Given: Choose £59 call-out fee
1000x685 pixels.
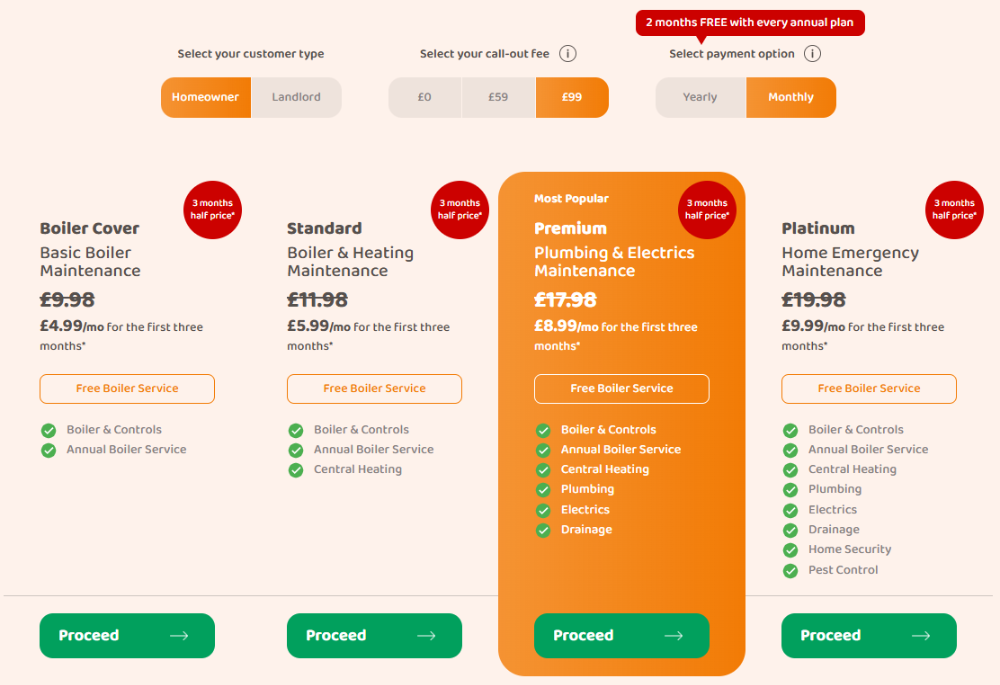Looking at the screenshot, I should 498,98.
